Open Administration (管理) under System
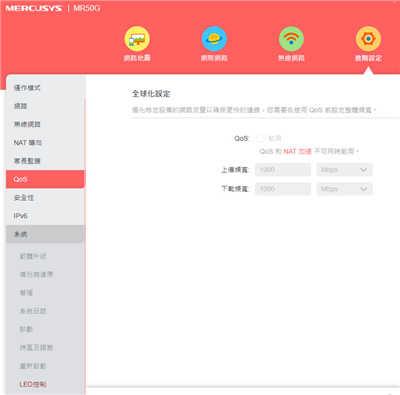Screen dimensions: 400x395 pyautogui.click(x=26, y=293)
